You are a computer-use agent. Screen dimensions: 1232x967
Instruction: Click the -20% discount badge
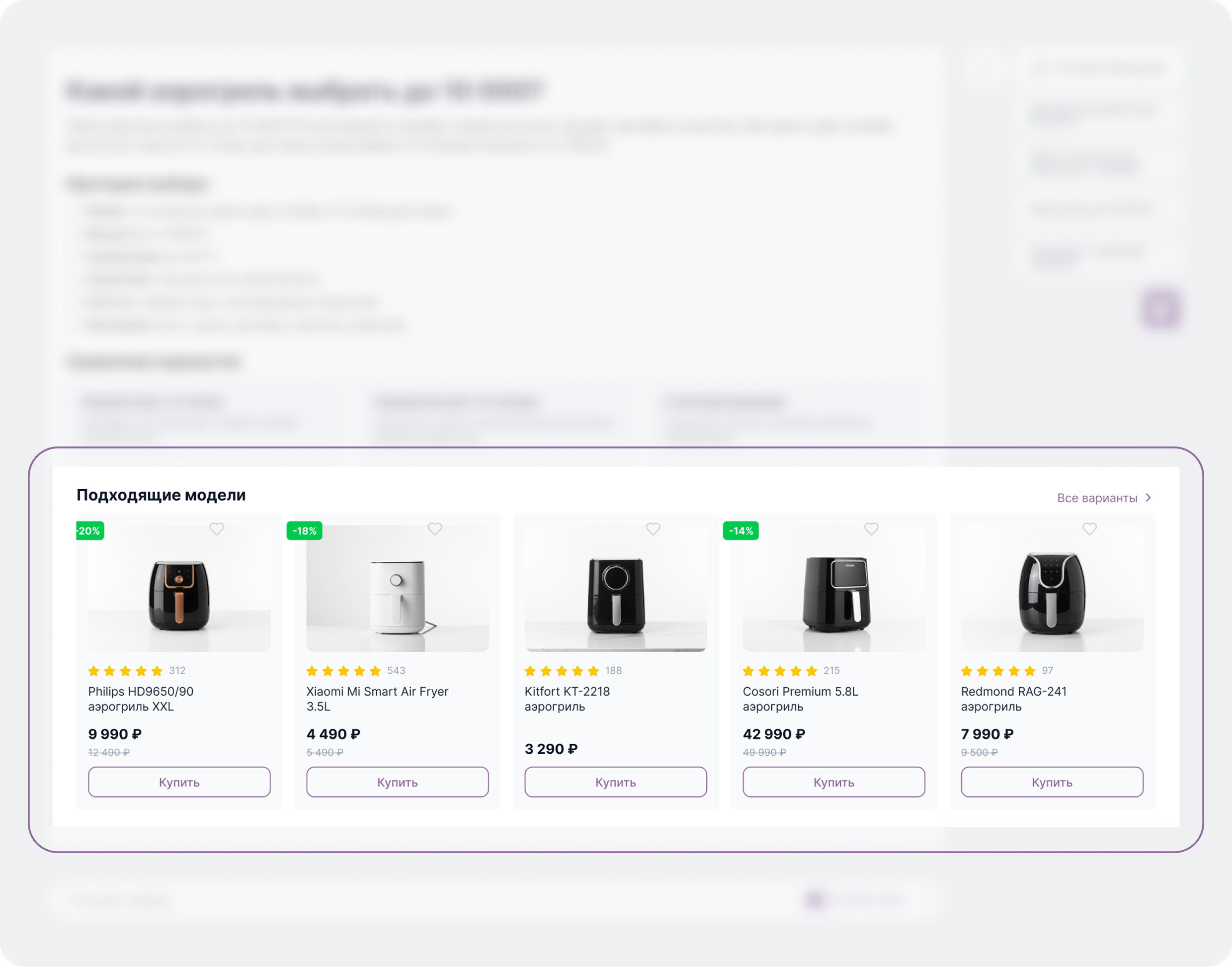tap(90, 531)
